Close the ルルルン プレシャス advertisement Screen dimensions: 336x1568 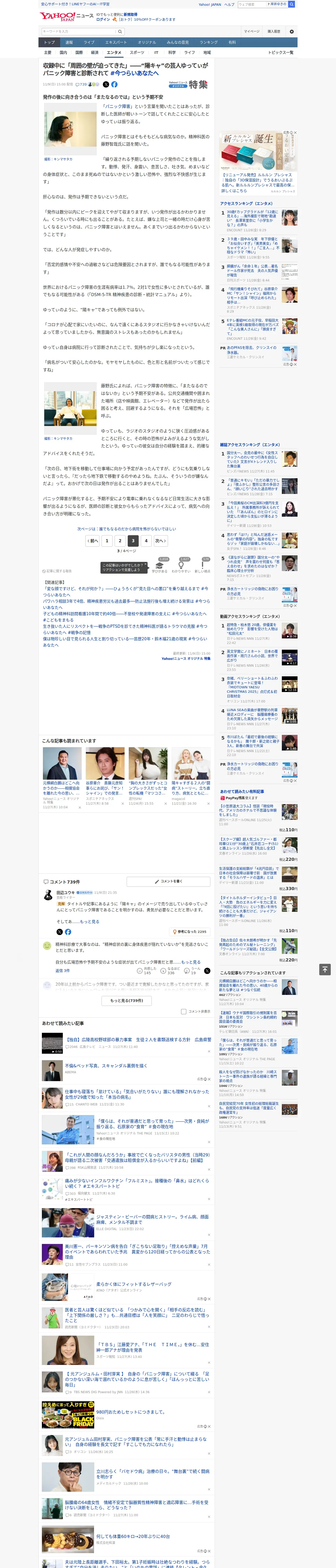295,133
